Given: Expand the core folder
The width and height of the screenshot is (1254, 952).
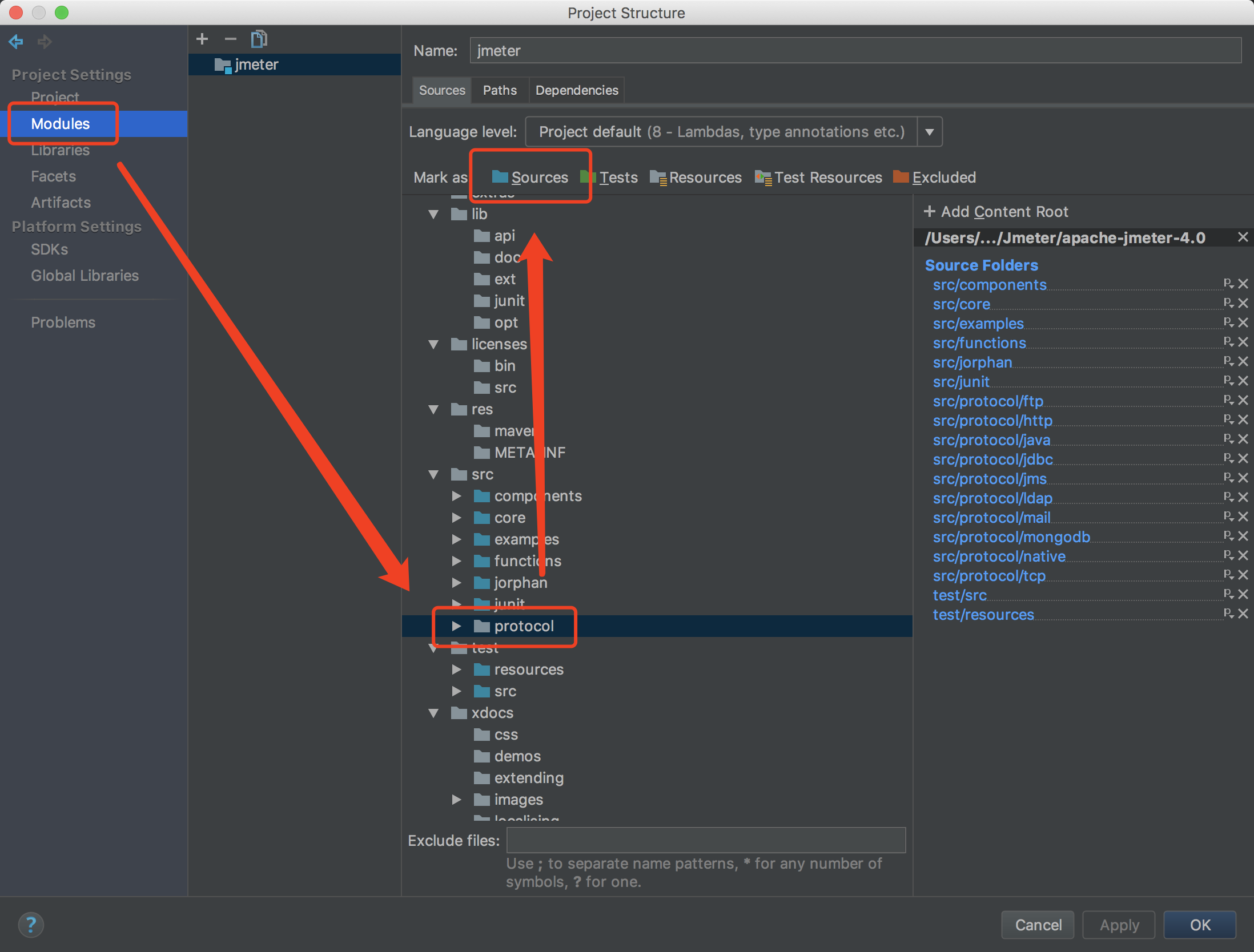Looking at the screenshot, I should (456, 518).
